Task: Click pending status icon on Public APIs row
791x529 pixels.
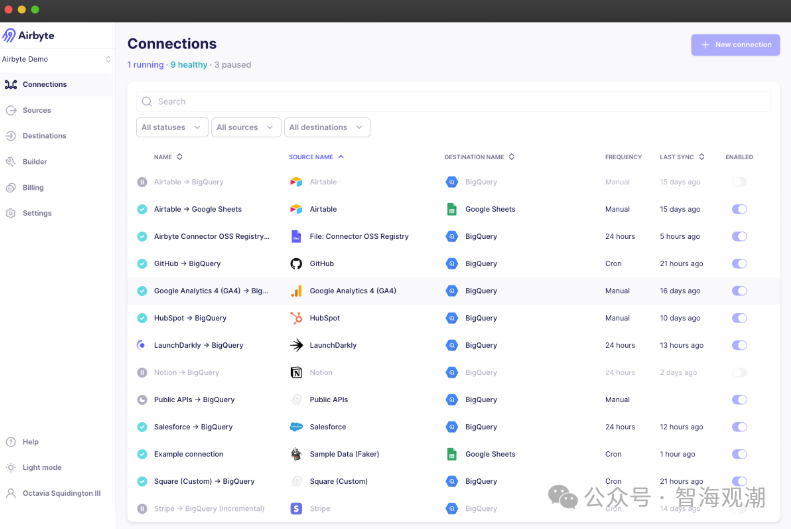Action: (x=142, y=399)
